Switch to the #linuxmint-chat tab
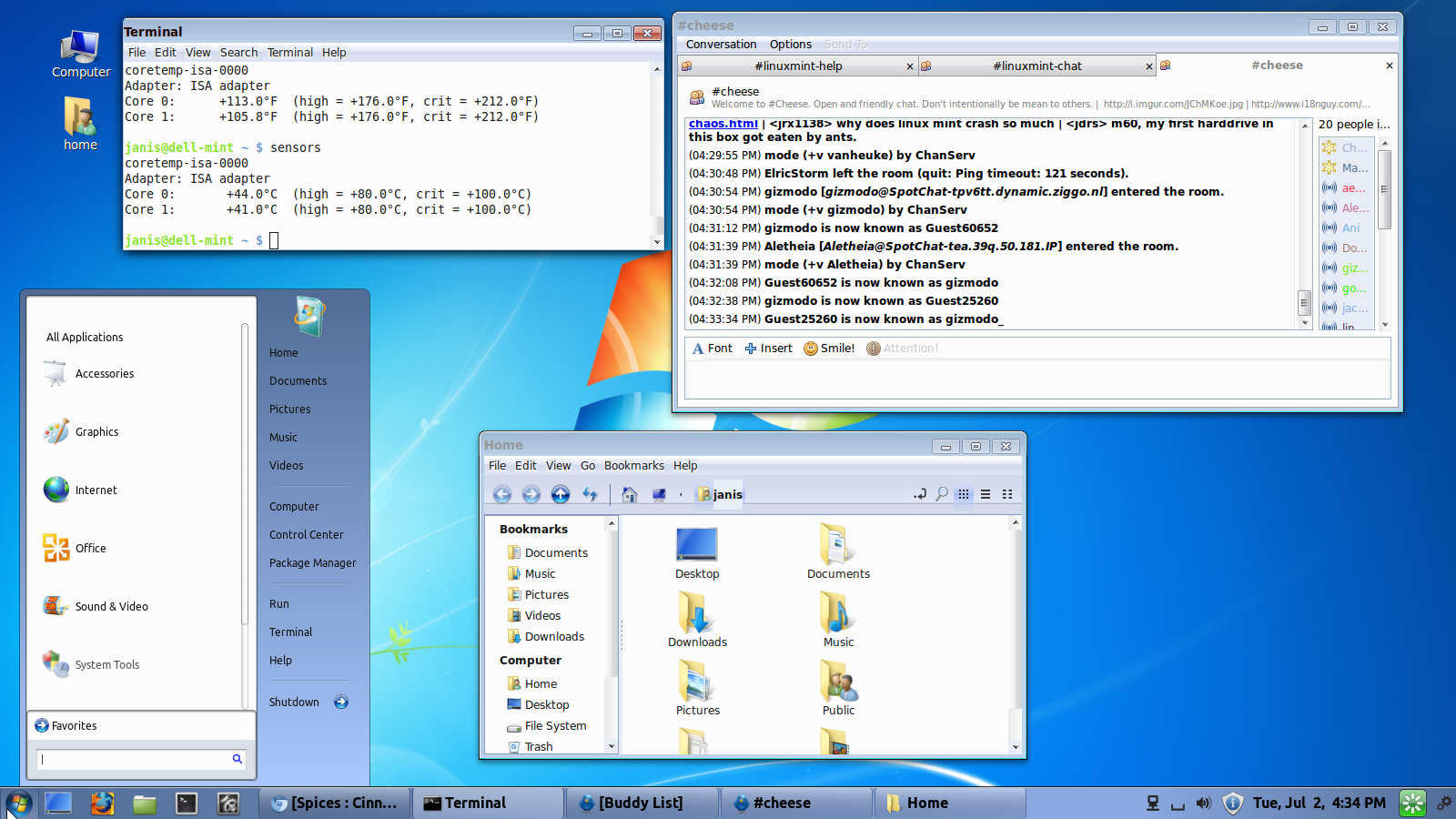1456x819 pixels. pyautogui.click(x=1036, y=66)
